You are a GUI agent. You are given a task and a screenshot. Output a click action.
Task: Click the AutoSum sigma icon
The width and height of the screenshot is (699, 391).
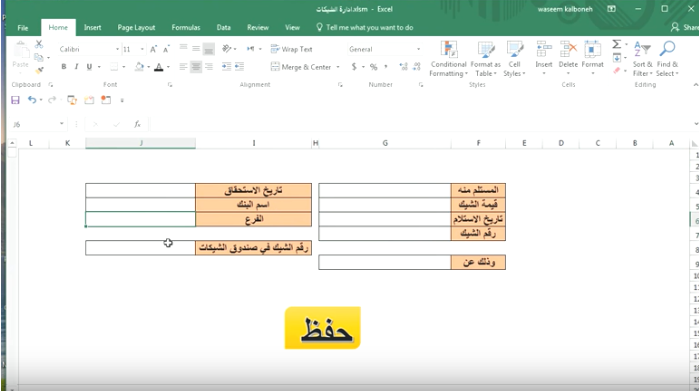pyautogui.click(x=617, y=45)
